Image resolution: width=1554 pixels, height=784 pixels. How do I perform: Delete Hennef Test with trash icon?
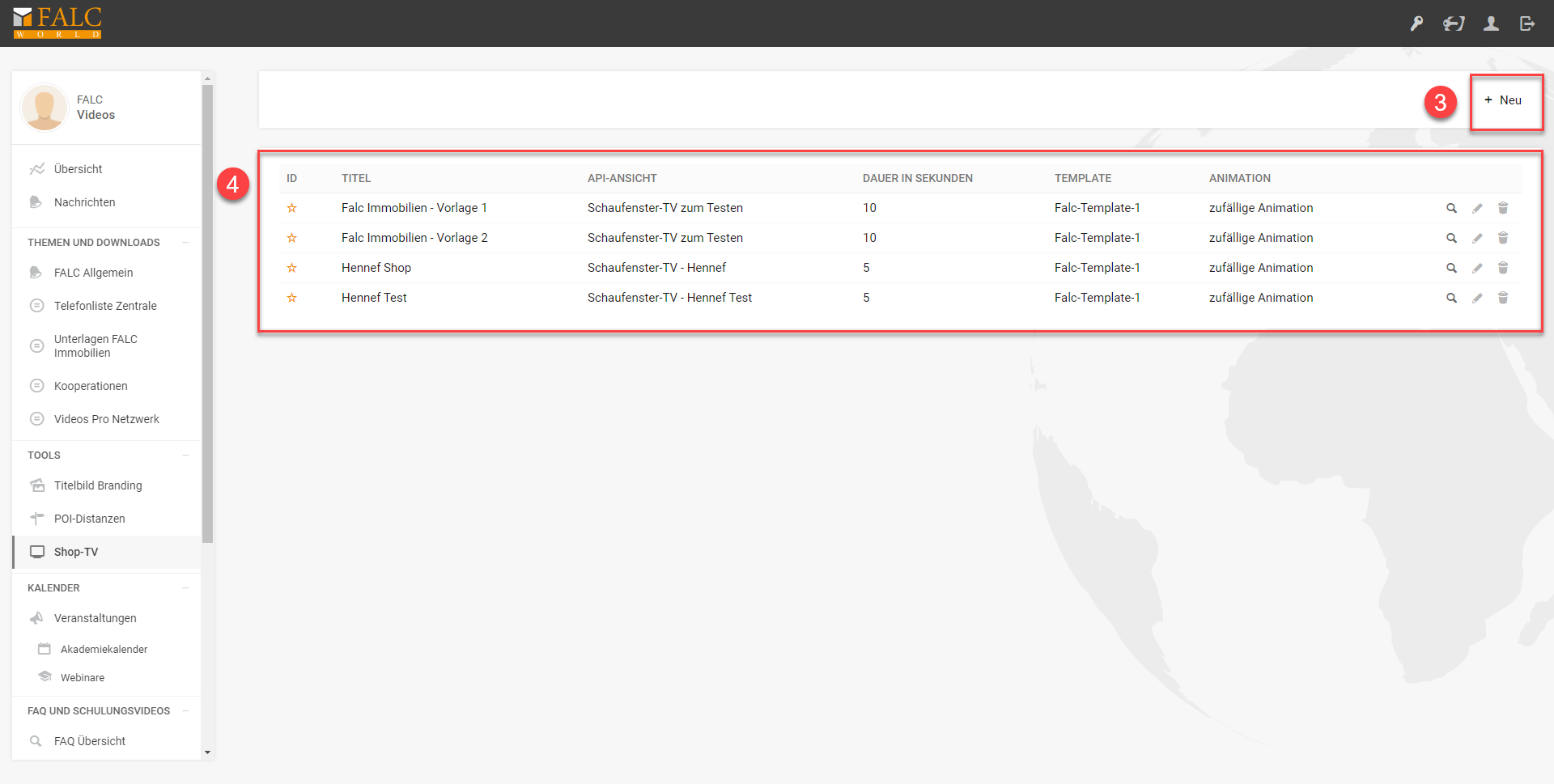pos(1503,298)
